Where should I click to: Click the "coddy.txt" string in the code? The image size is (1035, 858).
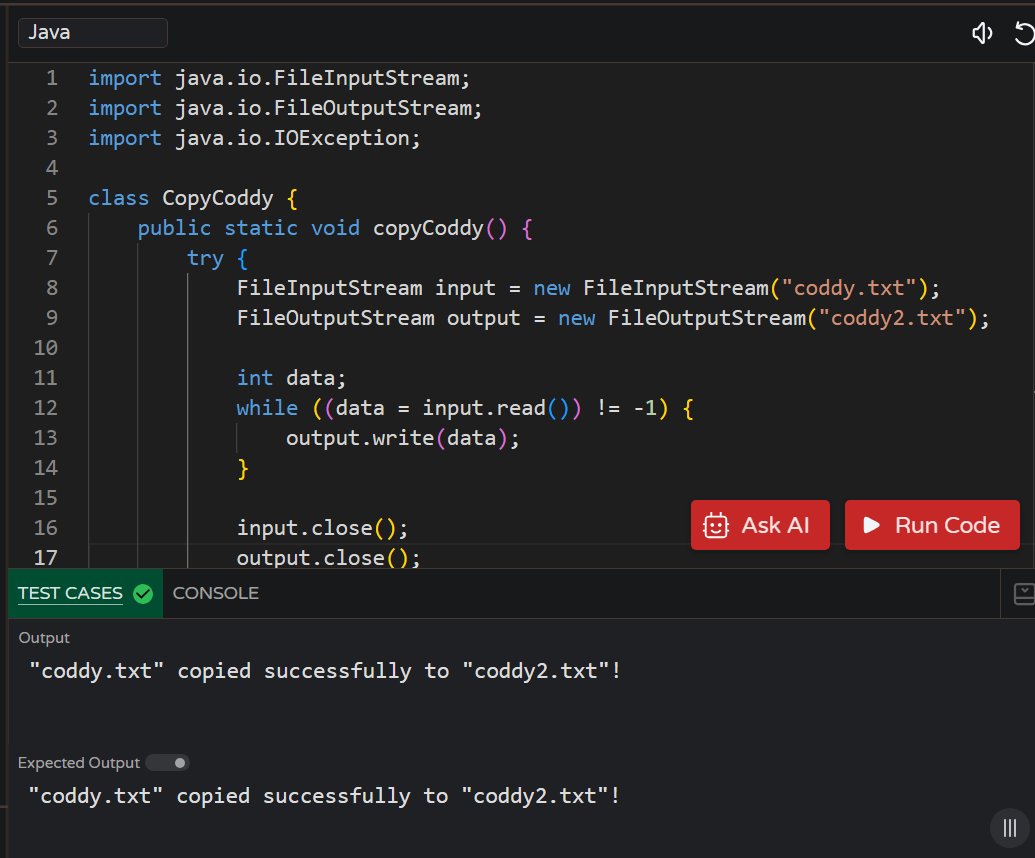click(x=855, y=287)
